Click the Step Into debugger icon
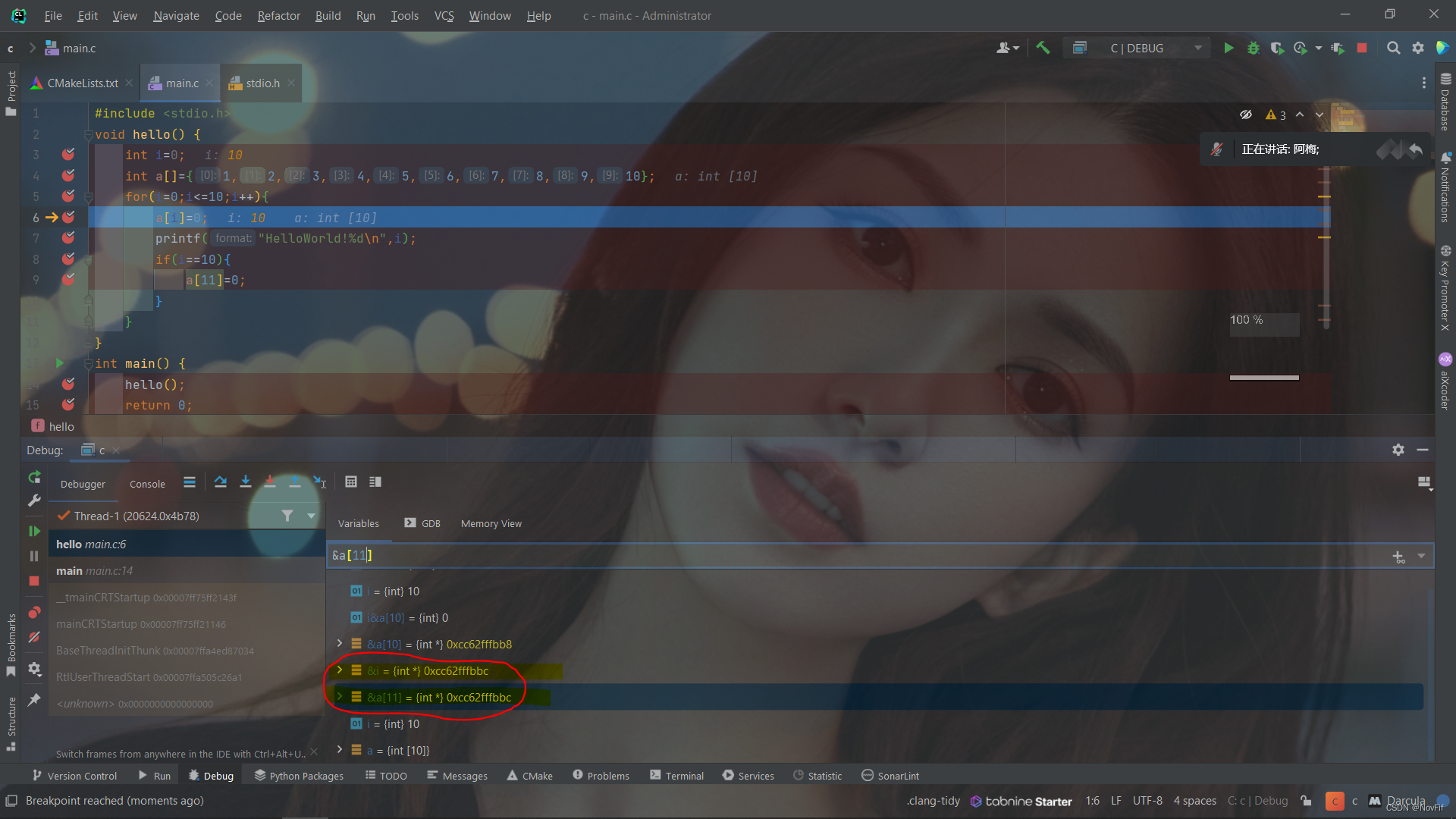The image size is (1456, 819). [x=245, y=482]
